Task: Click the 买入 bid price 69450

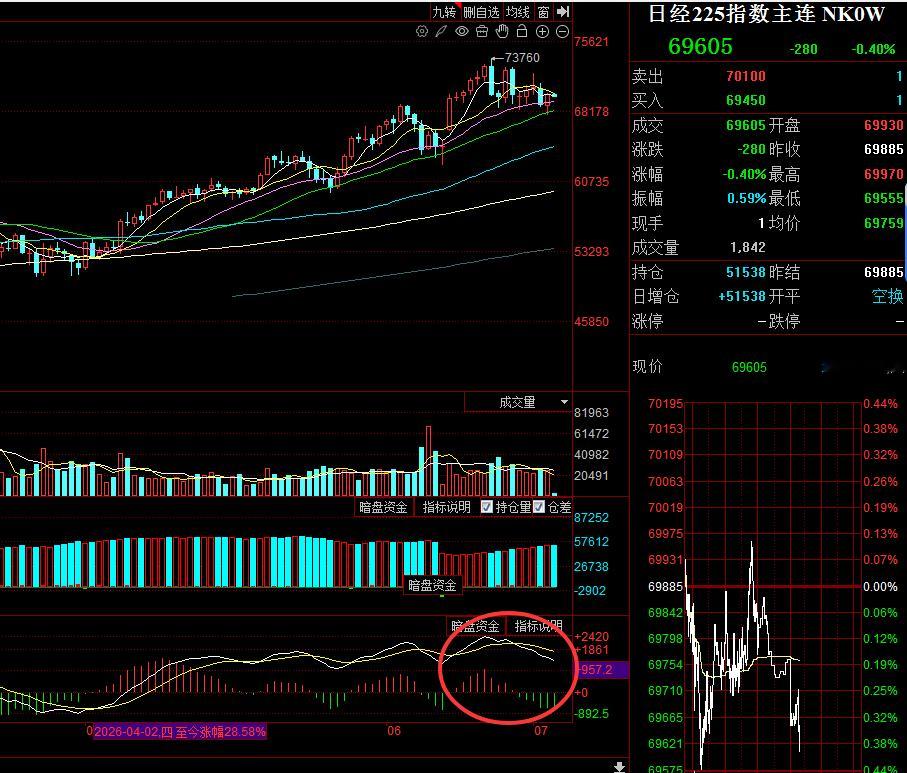Action: 746,100
